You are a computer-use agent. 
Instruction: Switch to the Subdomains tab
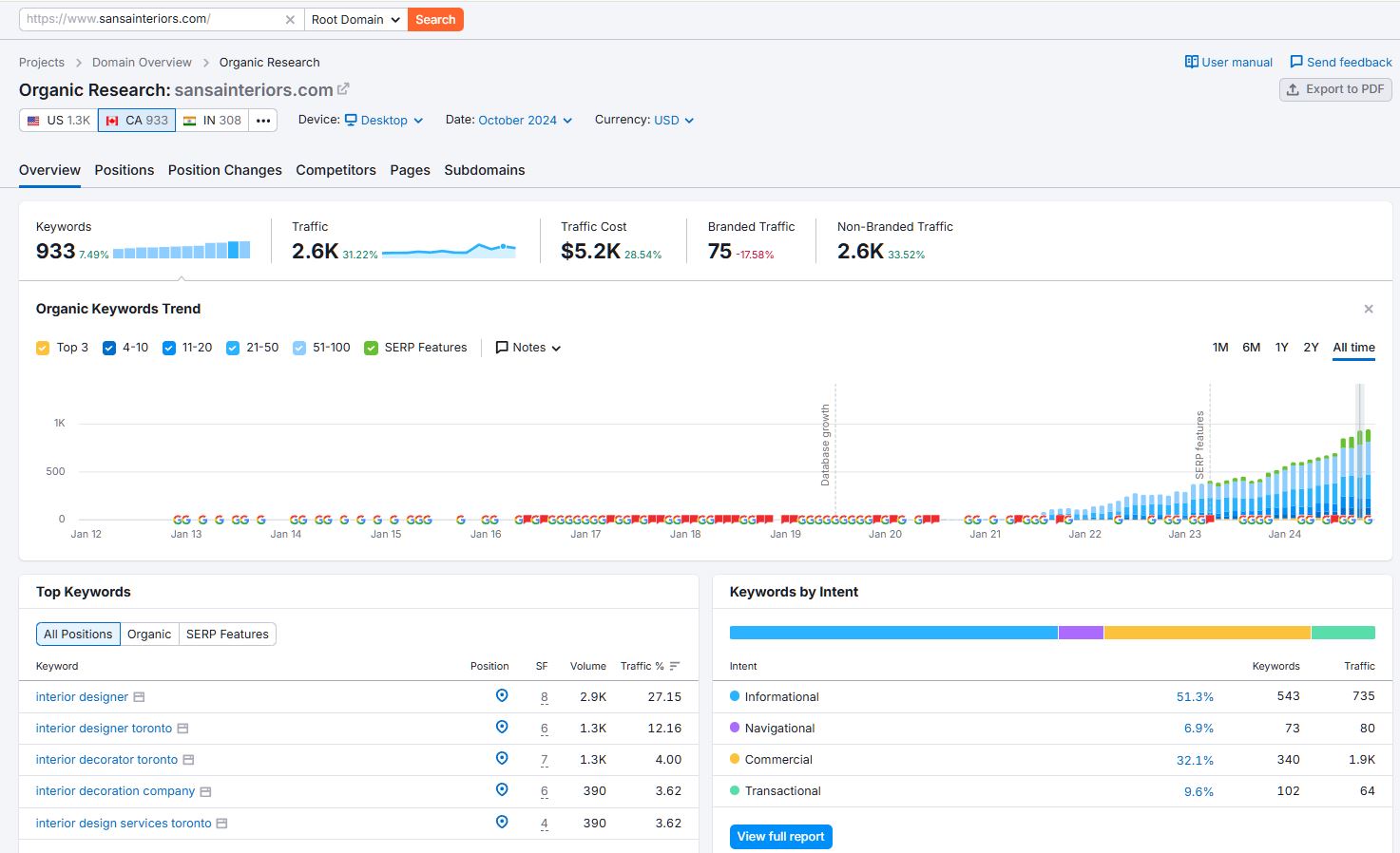[x=485, y=170]
